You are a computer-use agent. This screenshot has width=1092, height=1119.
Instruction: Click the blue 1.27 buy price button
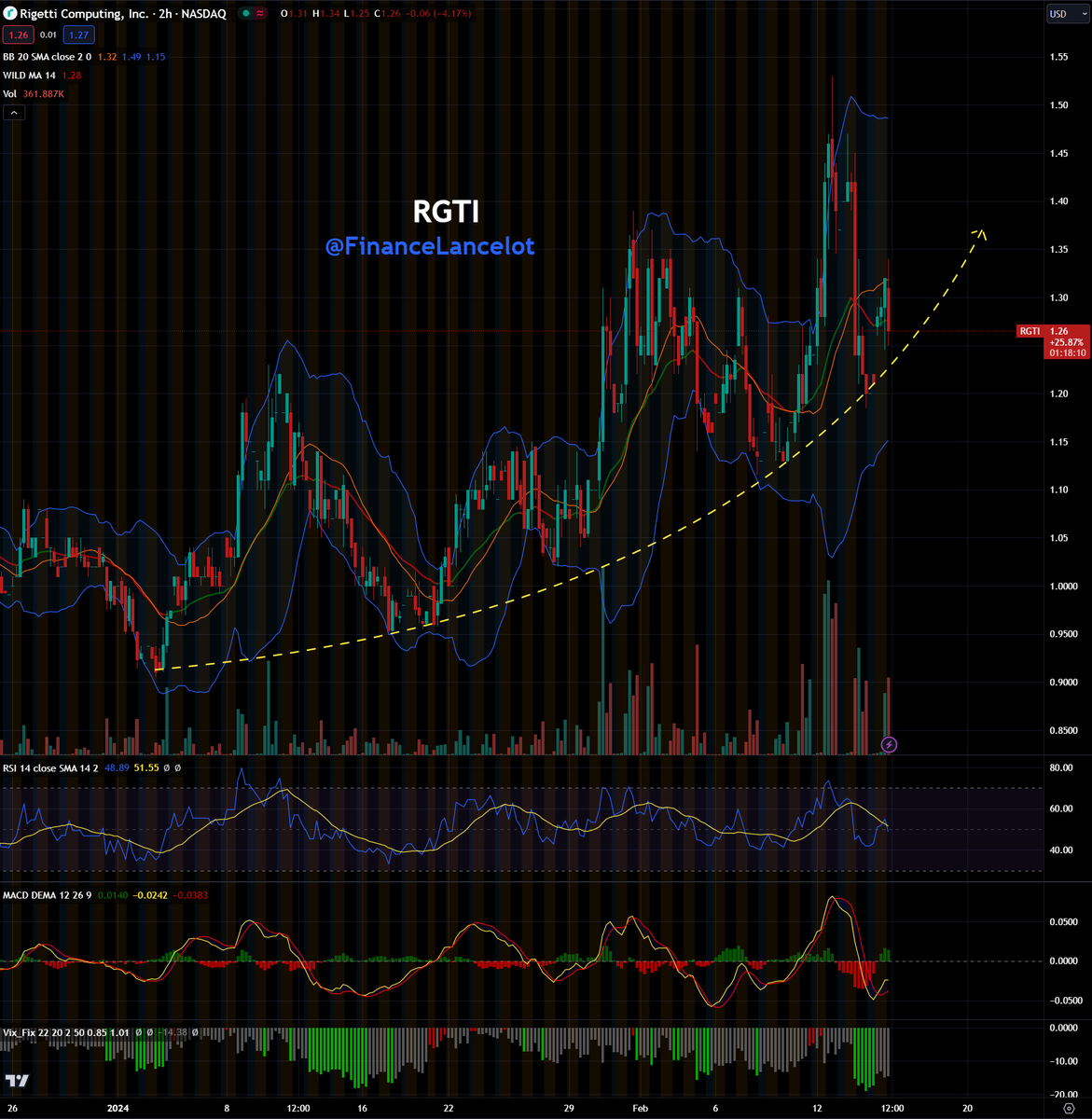pyautogui.click(x=78, y=35)
